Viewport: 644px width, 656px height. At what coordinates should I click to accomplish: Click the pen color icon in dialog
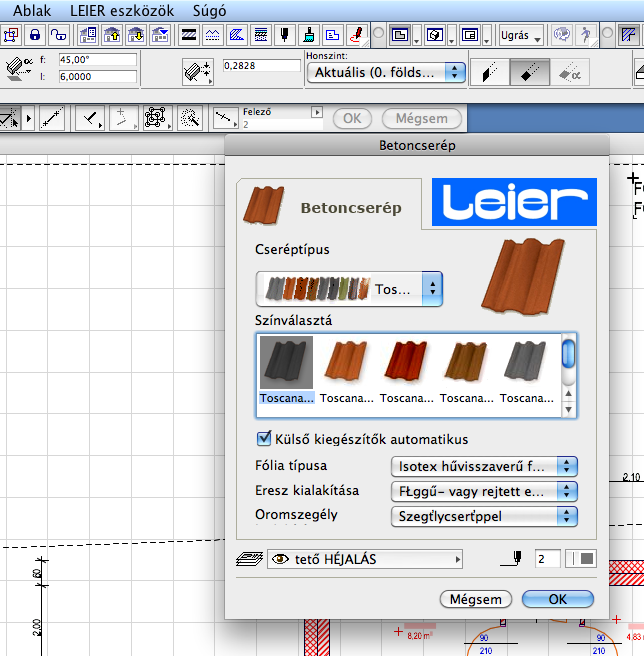coord(512,559)
